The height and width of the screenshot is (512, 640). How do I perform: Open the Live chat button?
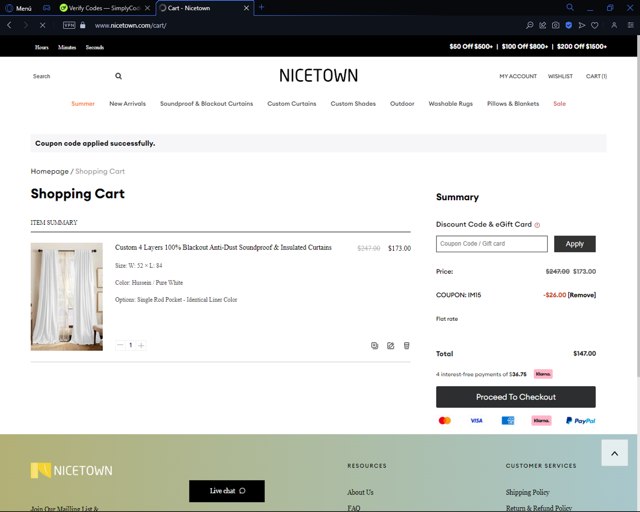pos(227,491)
